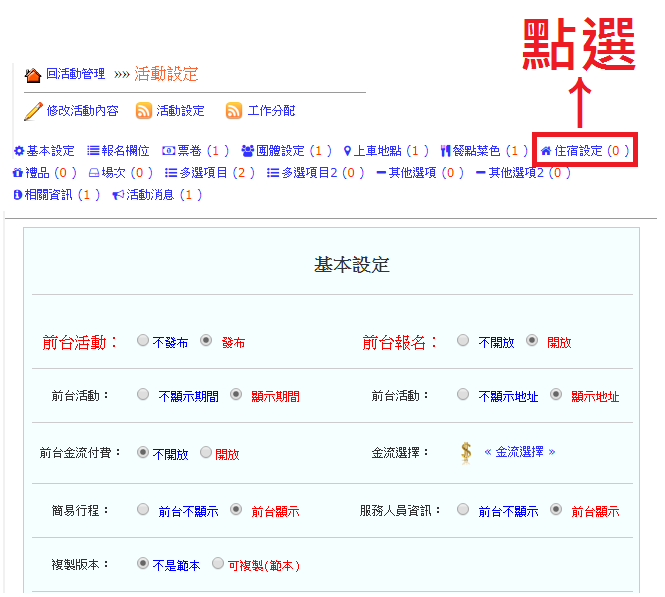Image resolution: width=665 pixels, height=597 pixels.
Task: Click the RSS icon beside 活動設定
Action: [144, 111]
